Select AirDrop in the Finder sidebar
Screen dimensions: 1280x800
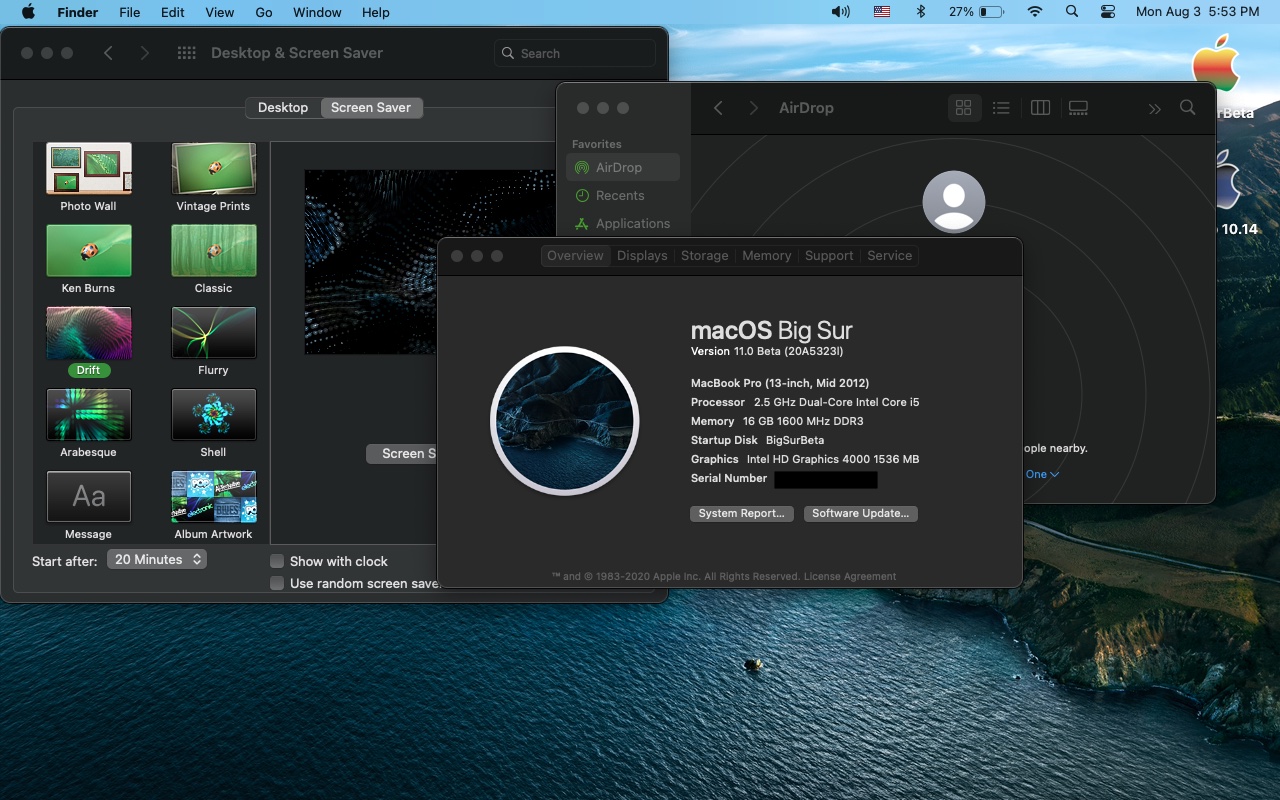click(x=623, y=167)
